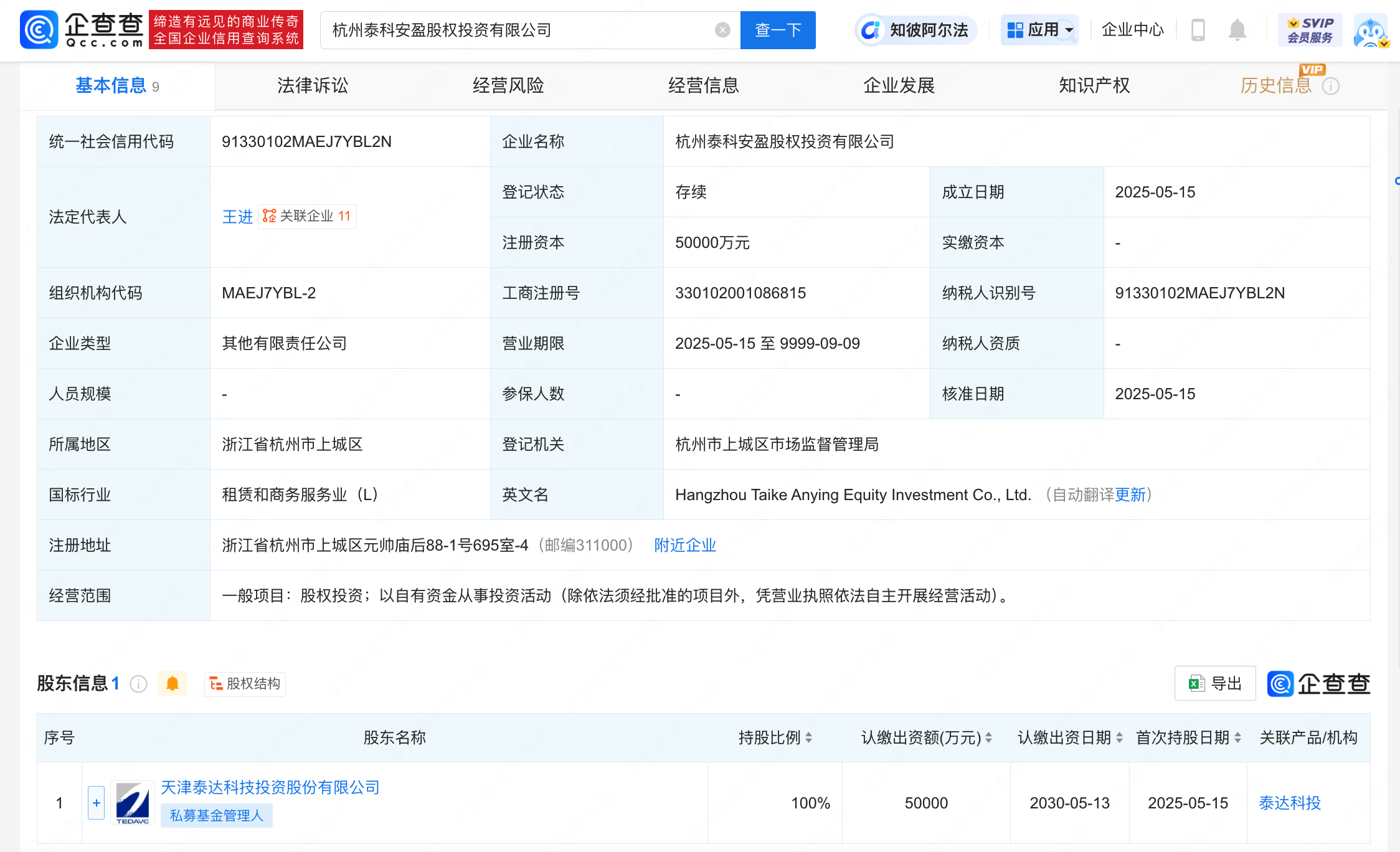Open notifications bell in header
The image size is (1400, 852).
click(1237, 30)
